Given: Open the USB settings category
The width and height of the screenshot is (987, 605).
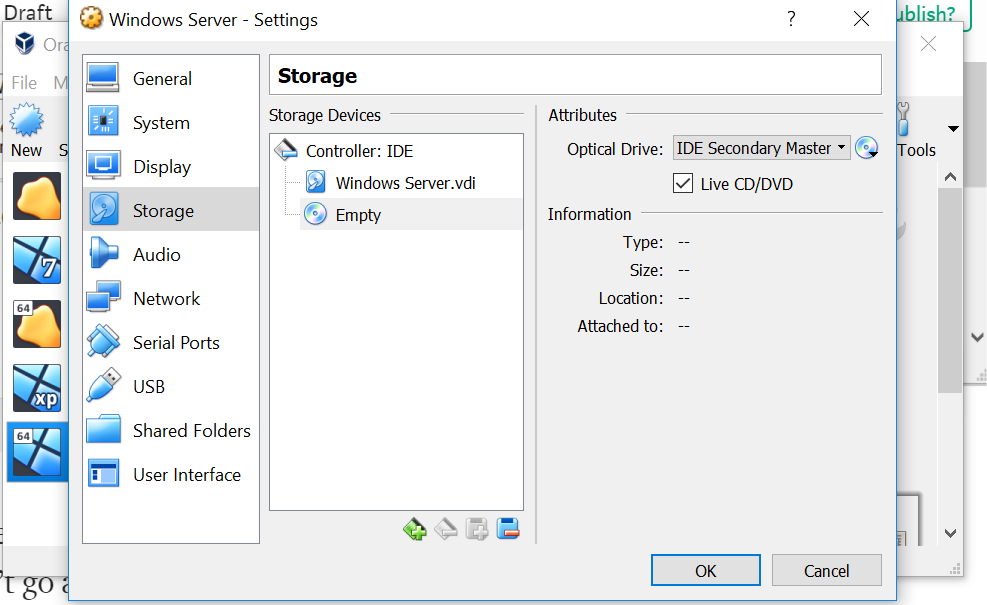Looking at the screenshot, I should [x=171, y=387].
